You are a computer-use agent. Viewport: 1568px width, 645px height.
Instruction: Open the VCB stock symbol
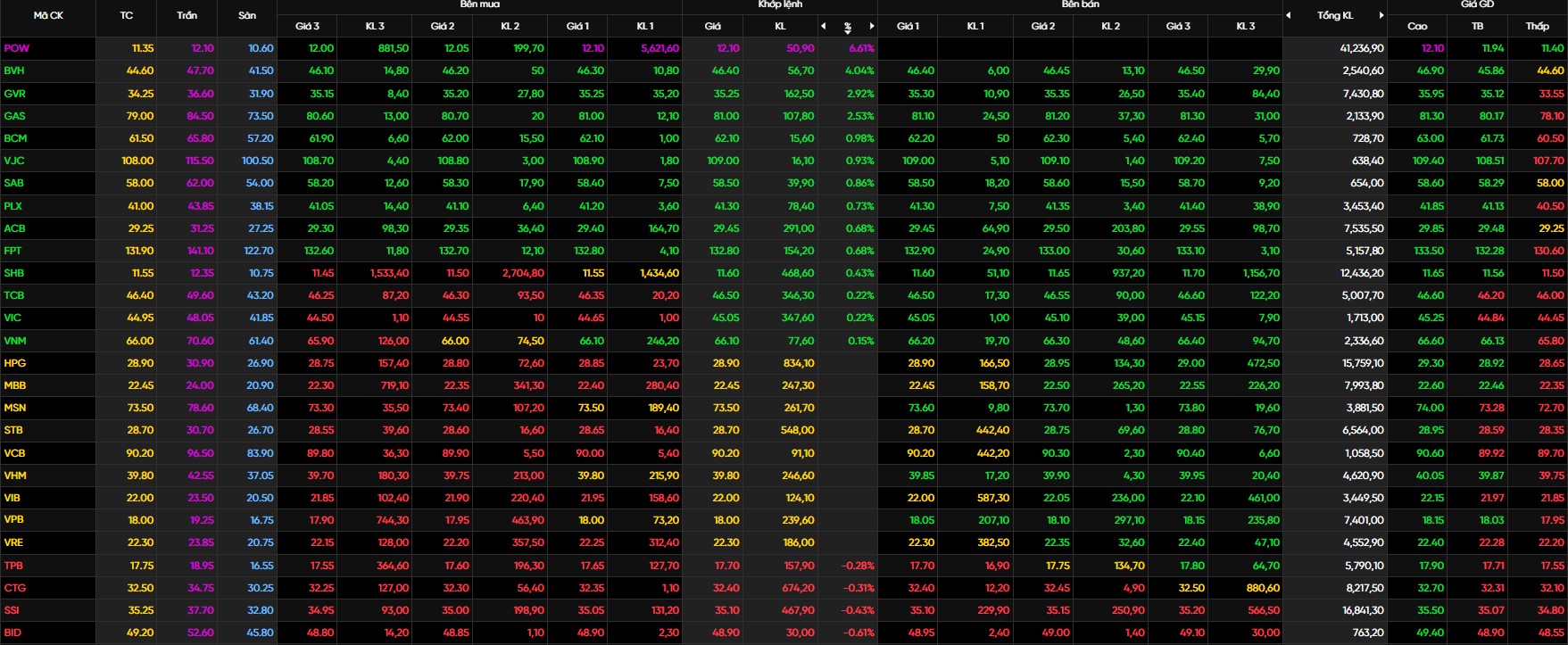pyautogui.click(x=14, y=453)
